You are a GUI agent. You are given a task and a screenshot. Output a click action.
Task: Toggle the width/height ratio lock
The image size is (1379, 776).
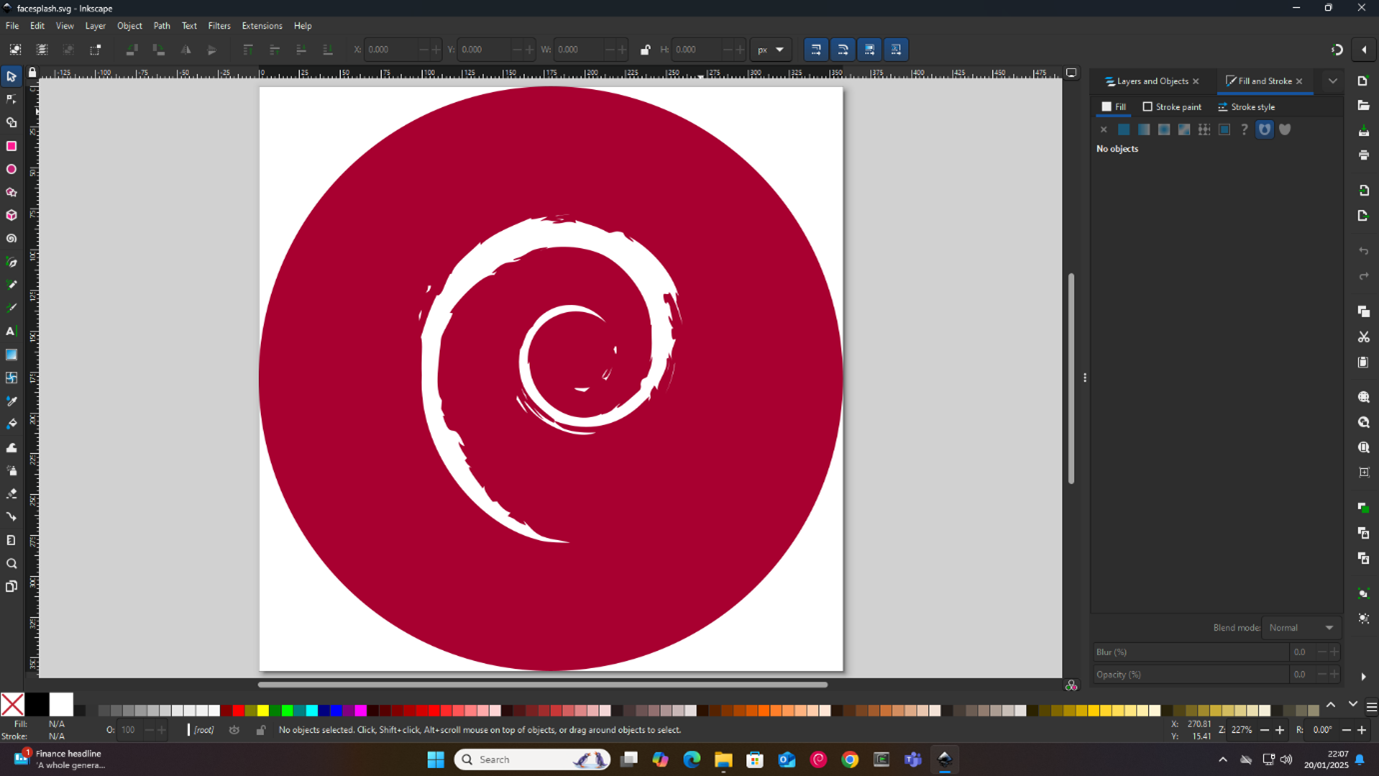pyautogui.click(x=645, y=50)
